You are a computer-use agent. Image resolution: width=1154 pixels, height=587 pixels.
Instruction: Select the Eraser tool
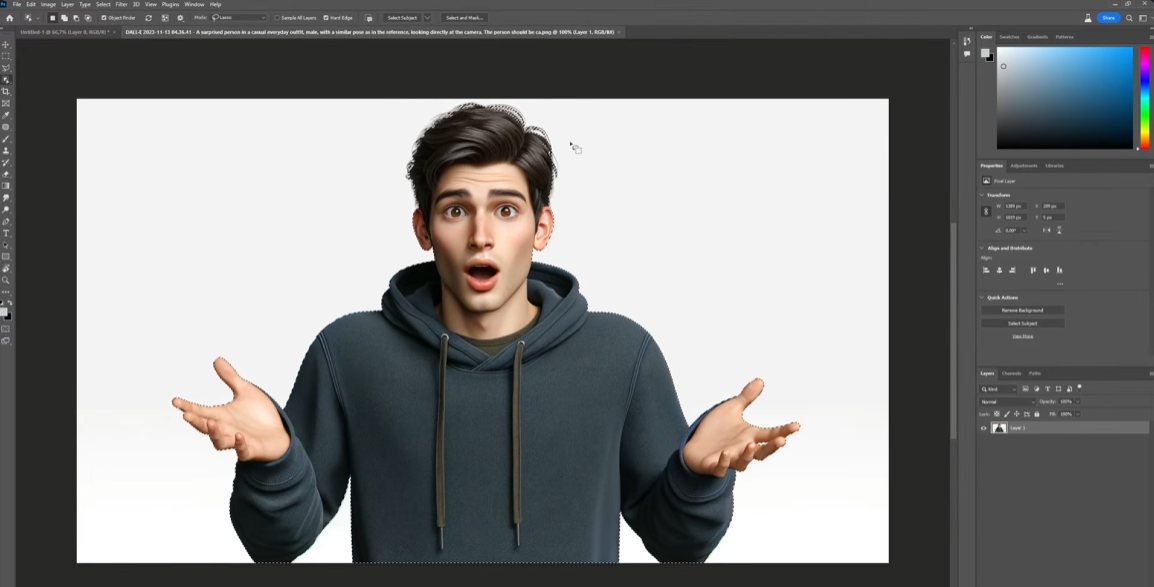point(6,174)
